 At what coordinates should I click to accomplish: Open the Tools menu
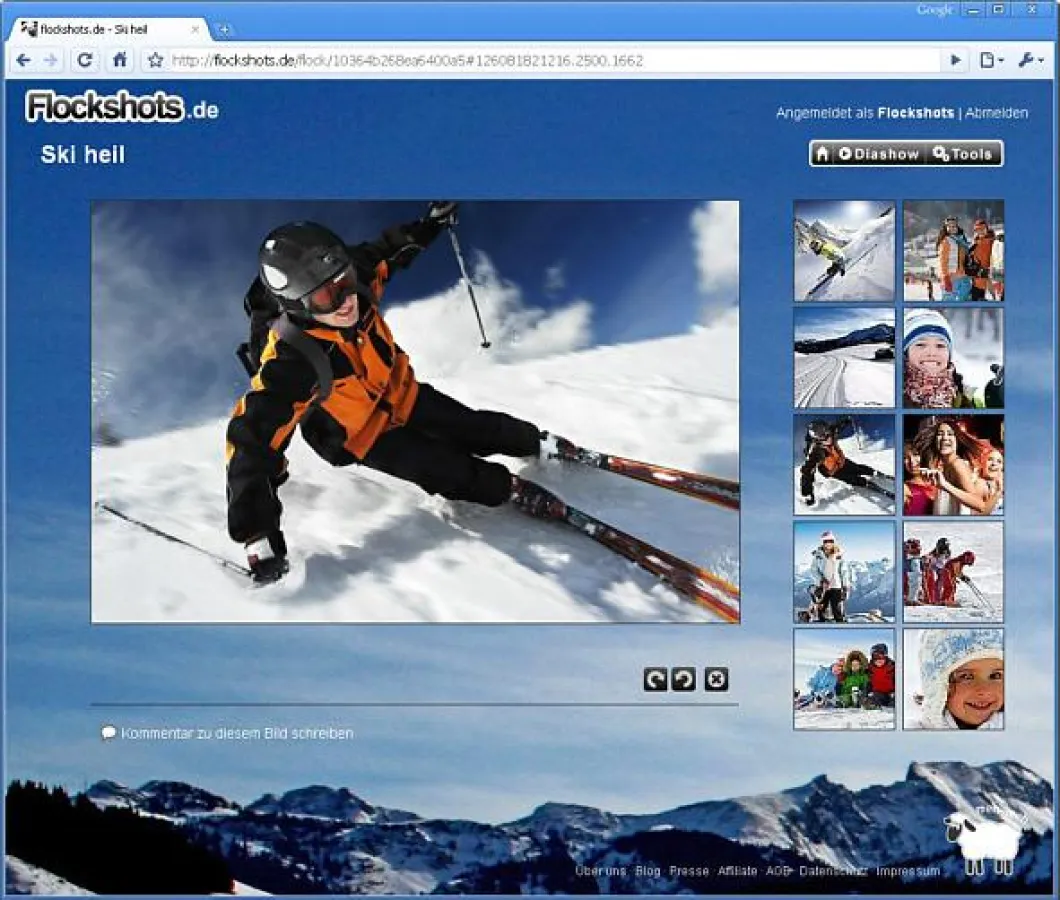962,154
